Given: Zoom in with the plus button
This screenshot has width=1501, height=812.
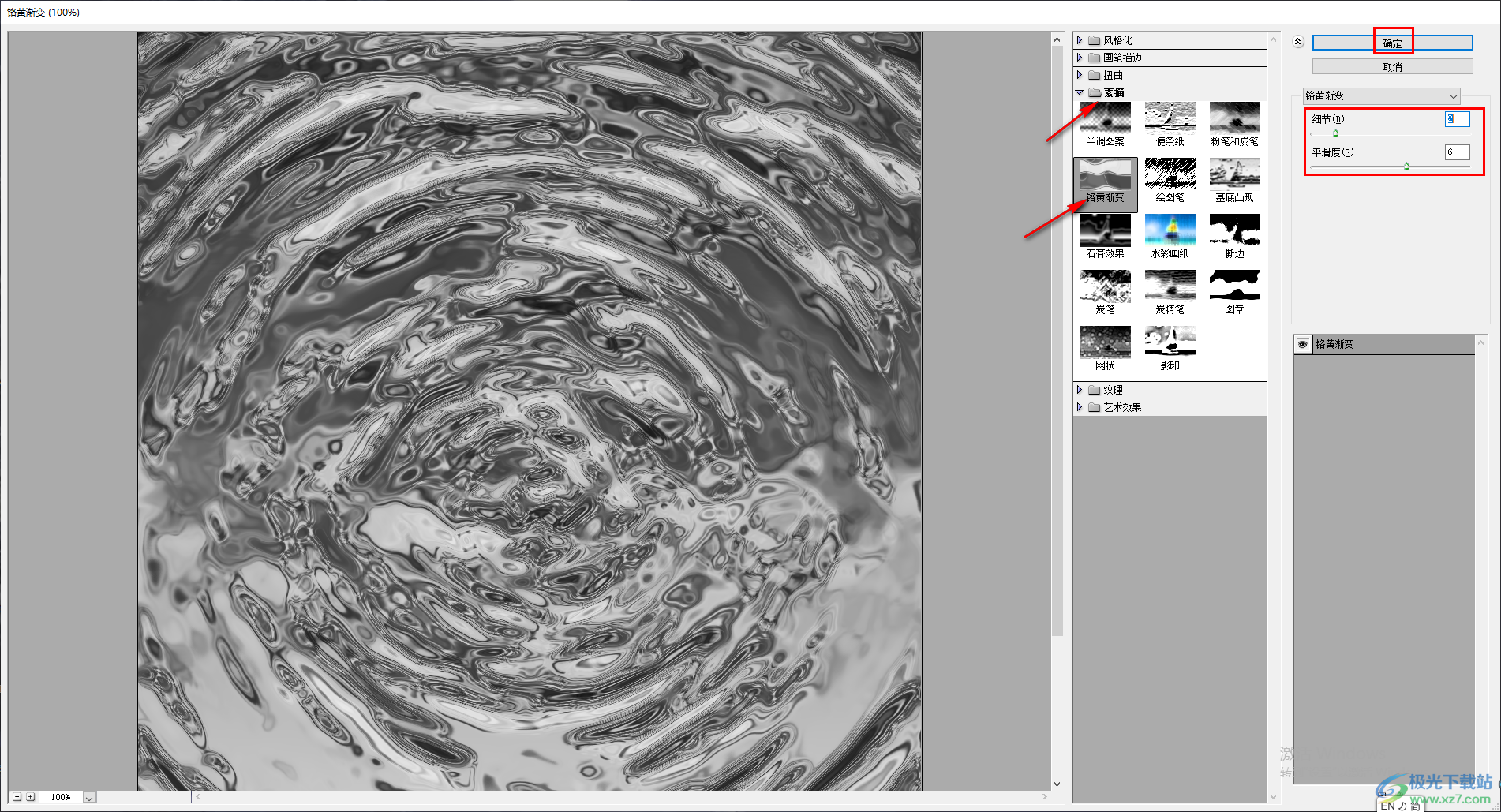Looking at the screenshot, I should [31, 797].
